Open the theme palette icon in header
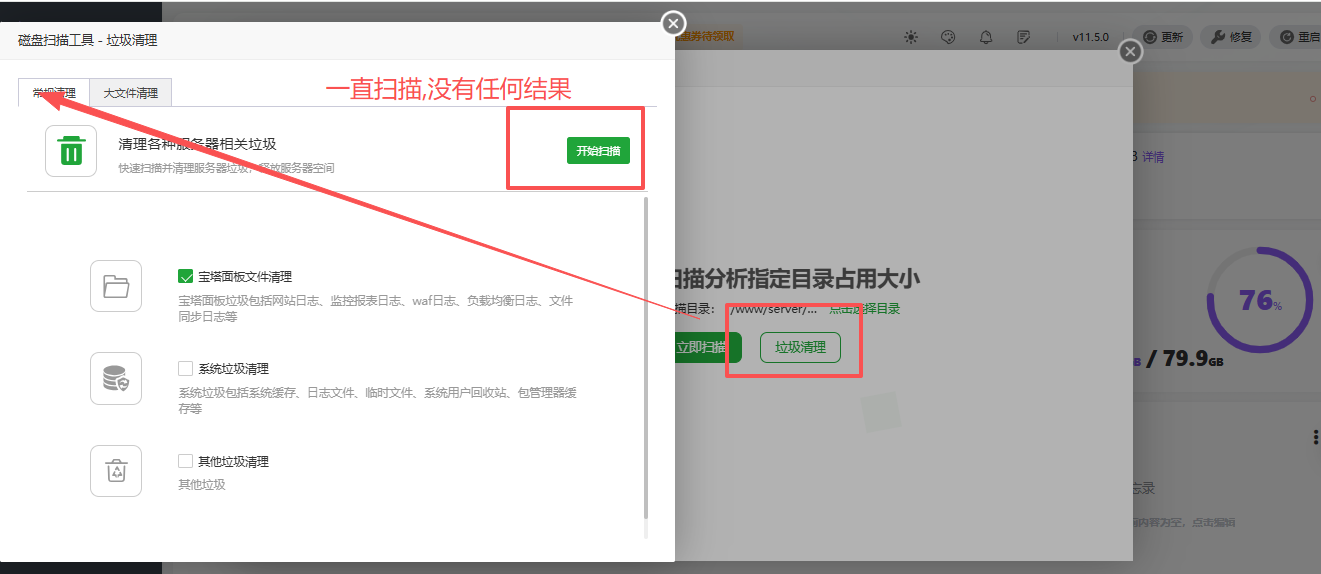The height and width of the screenshot is (574, 1321). [x=949, y=37]
